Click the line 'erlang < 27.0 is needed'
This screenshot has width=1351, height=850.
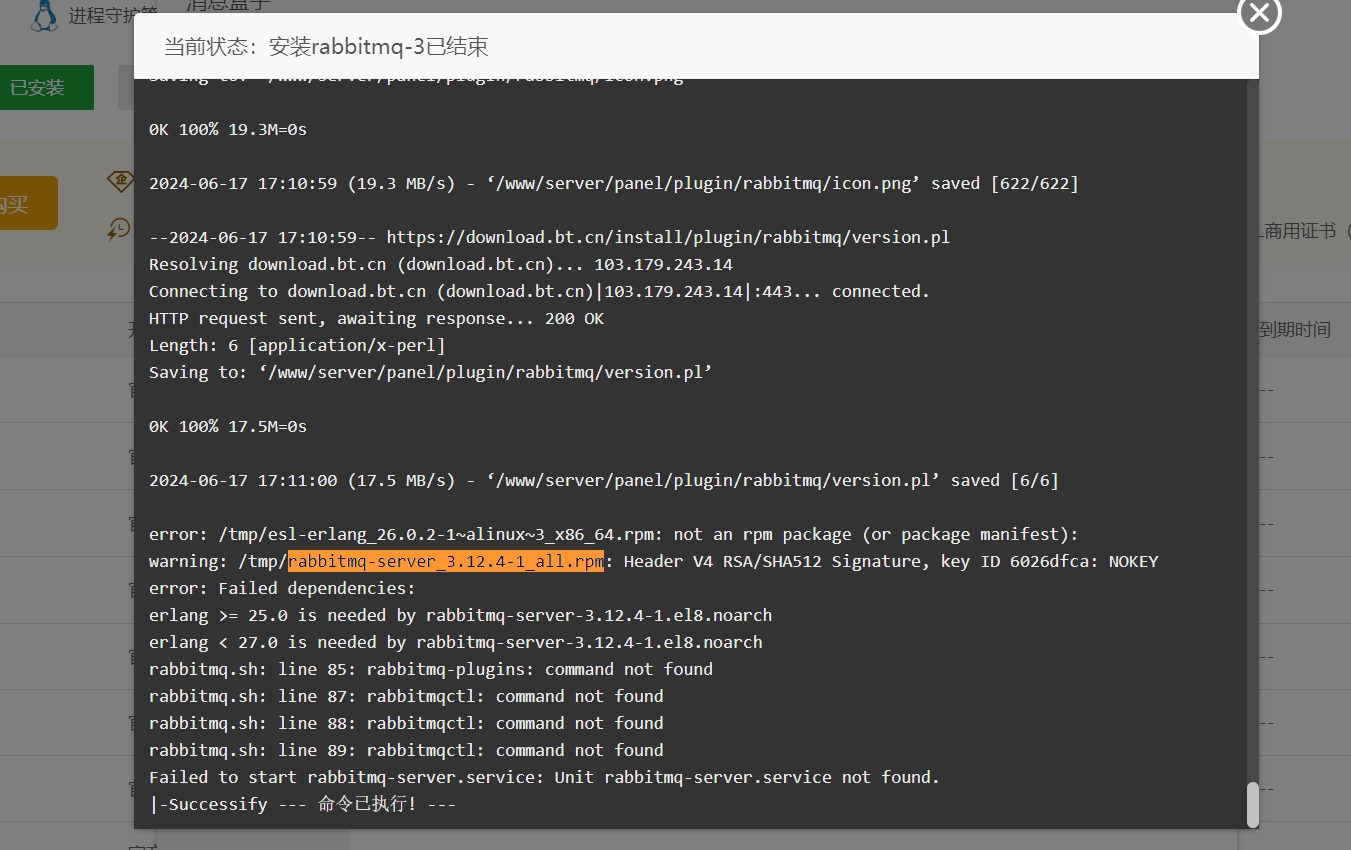point(455,642)
